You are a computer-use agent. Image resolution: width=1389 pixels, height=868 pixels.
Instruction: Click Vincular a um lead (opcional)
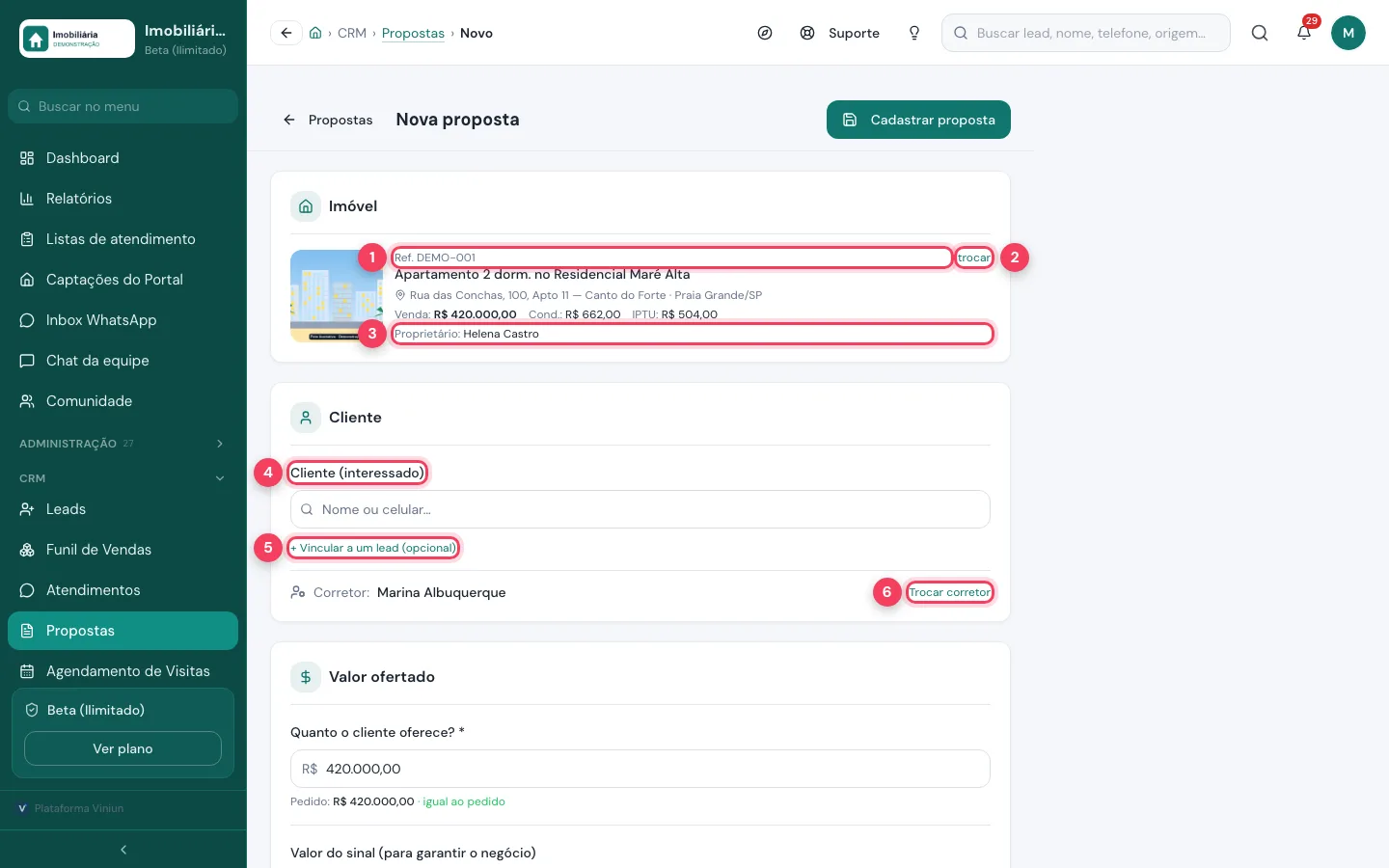point(373,548)
